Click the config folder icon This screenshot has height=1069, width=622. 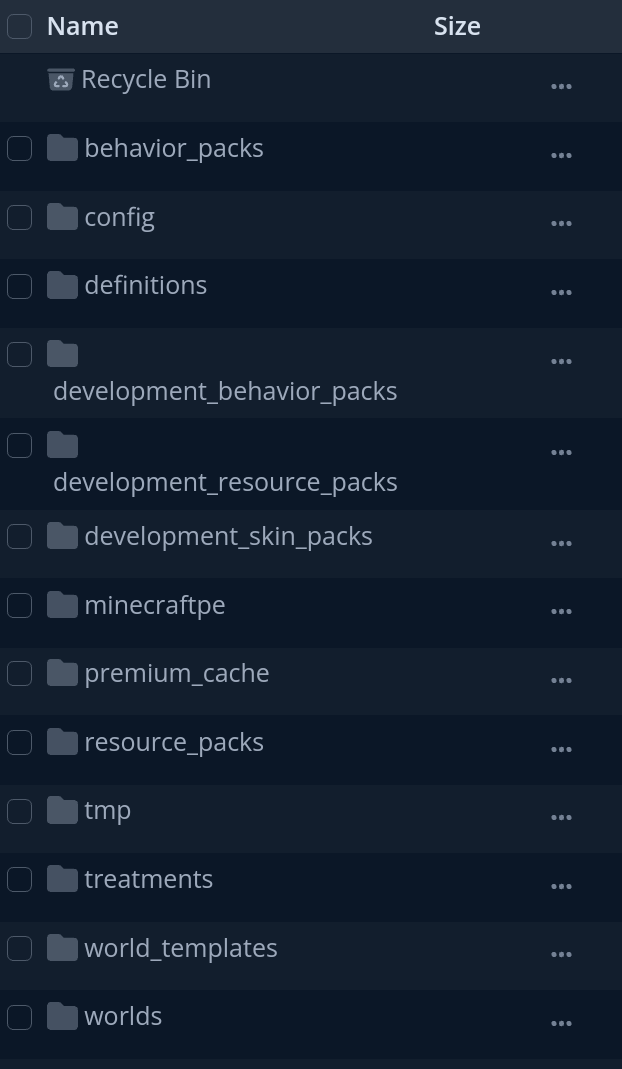coord(62,217)
